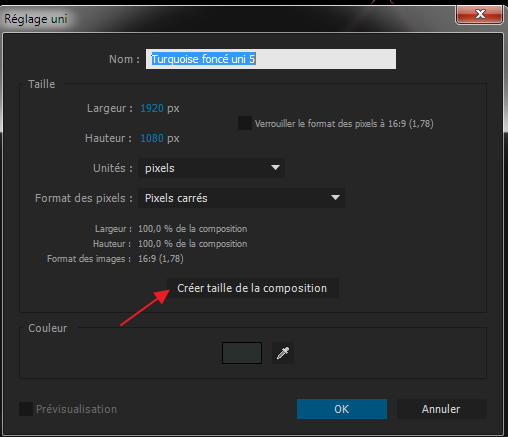Viewport: 508px width, 437px height.
Task: Select the Largeur value 1920
Action: coord(152,108)
